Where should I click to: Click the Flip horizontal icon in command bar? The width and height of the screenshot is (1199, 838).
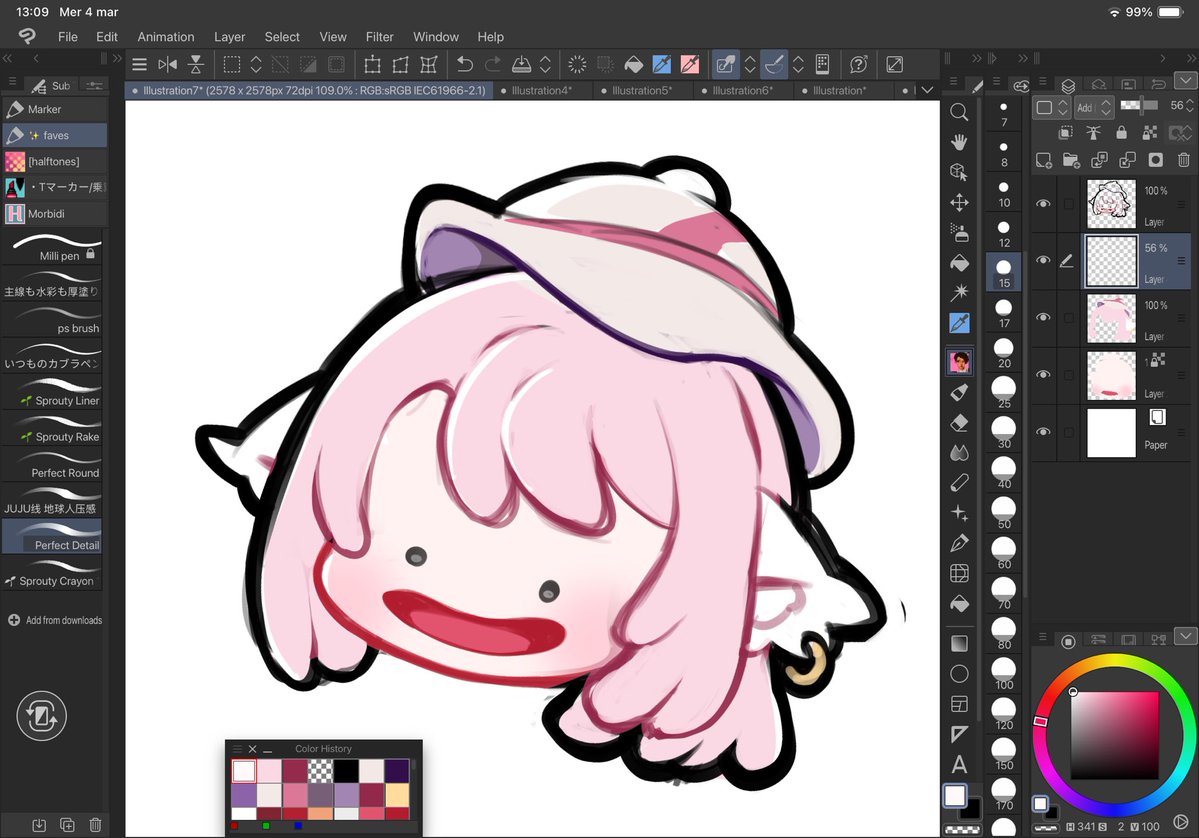pos(167,64)
